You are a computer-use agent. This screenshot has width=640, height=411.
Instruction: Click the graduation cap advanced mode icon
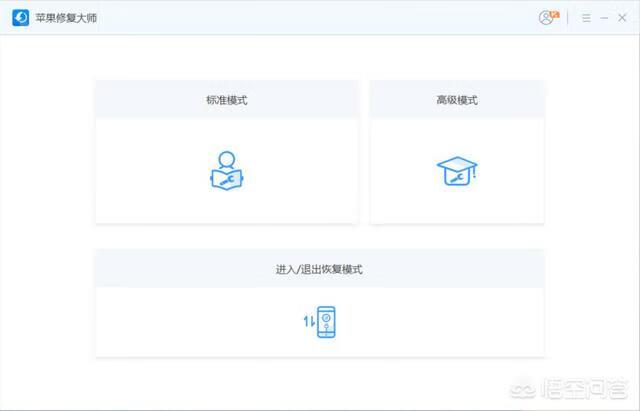(x=457, y=171)
